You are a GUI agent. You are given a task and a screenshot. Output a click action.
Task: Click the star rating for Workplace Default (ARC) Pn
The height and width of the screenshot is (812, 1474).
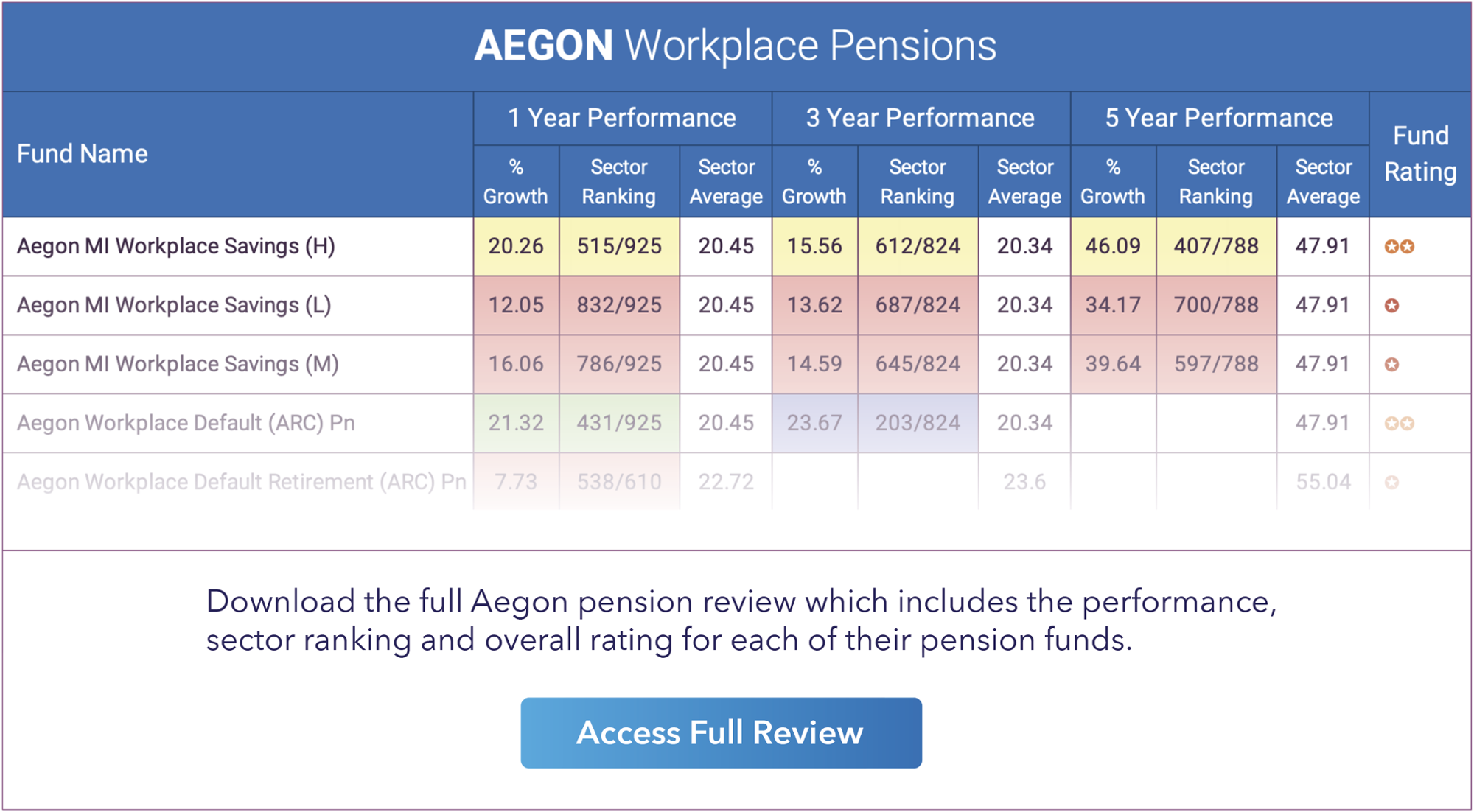1399,424
